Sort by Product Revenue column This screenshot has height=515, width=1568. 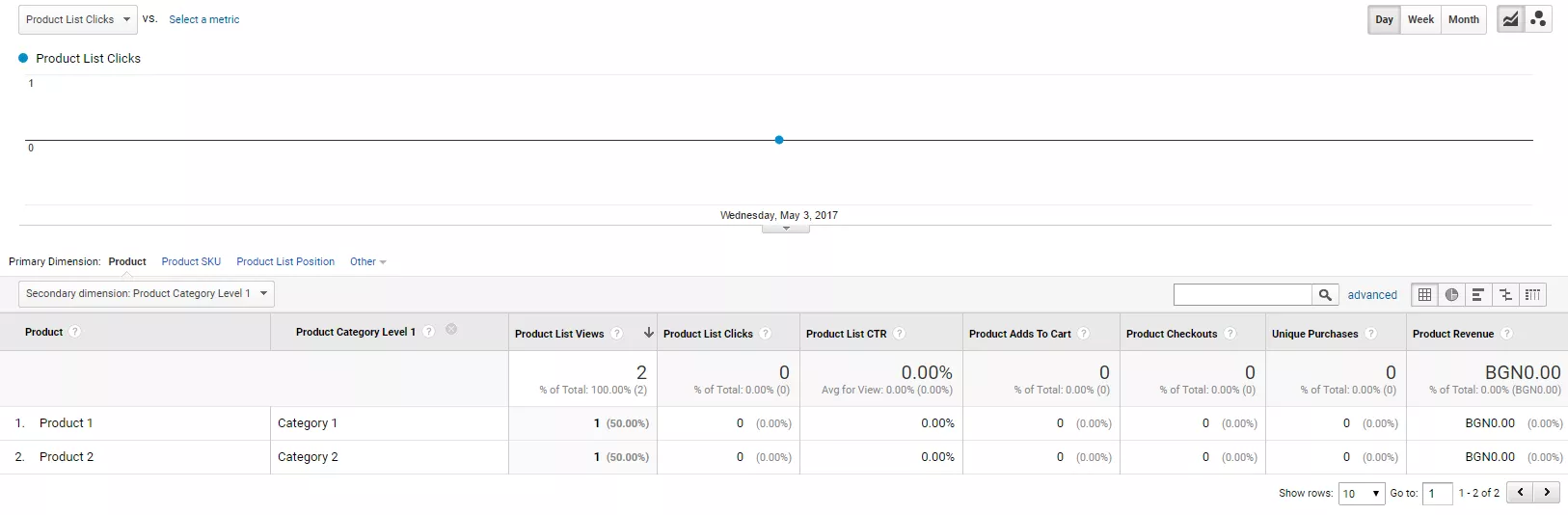[1453, 334]
